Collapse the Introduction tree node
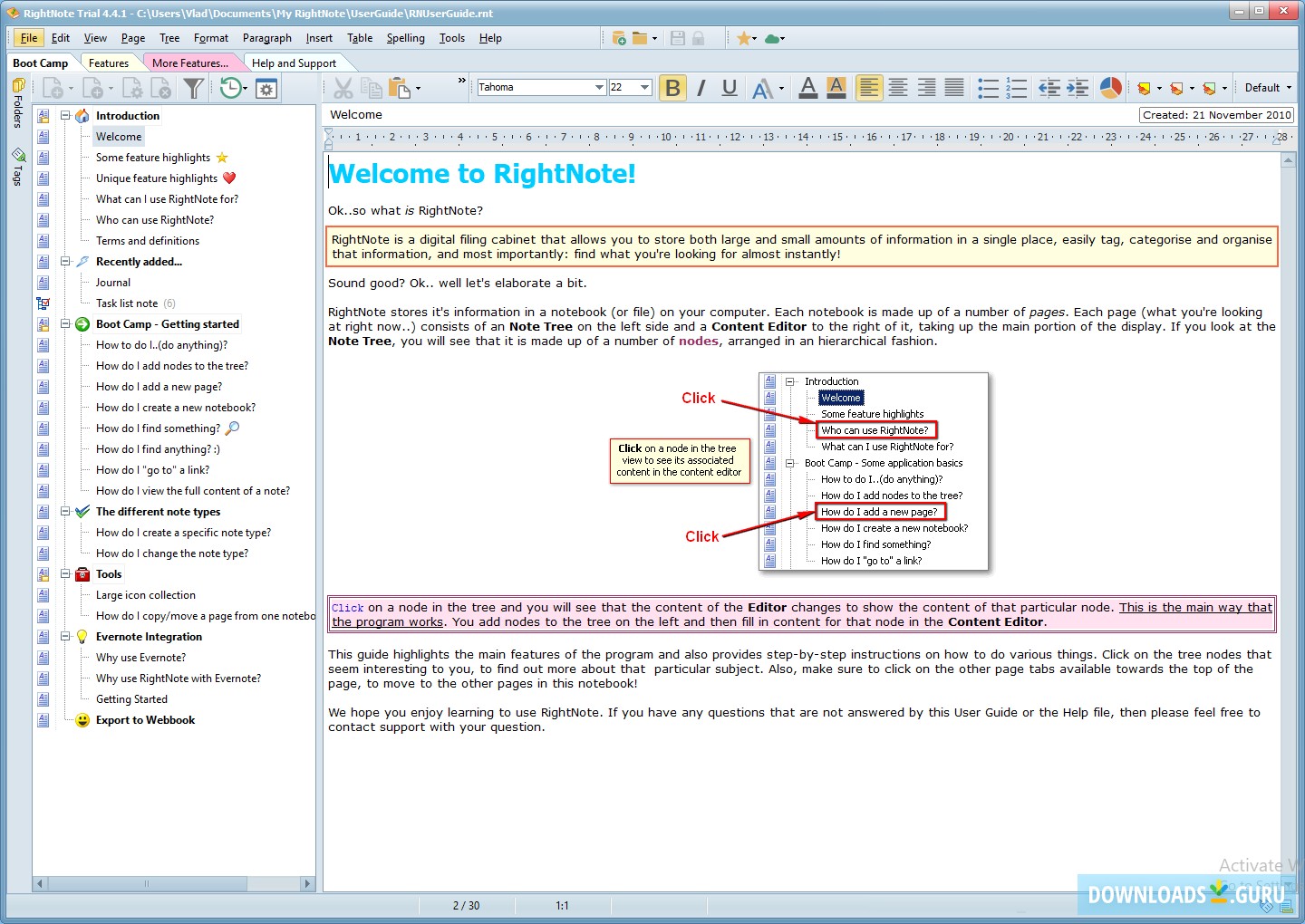This screenshot has height=924, width=1305. click(x=65, y=115)
